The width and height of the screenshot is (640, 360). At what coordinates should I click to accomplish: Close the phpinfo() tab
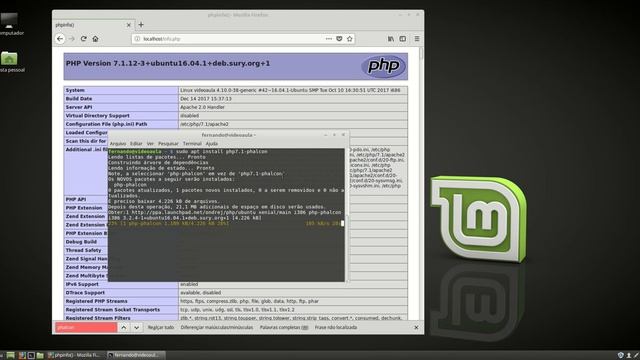point(129,25)
